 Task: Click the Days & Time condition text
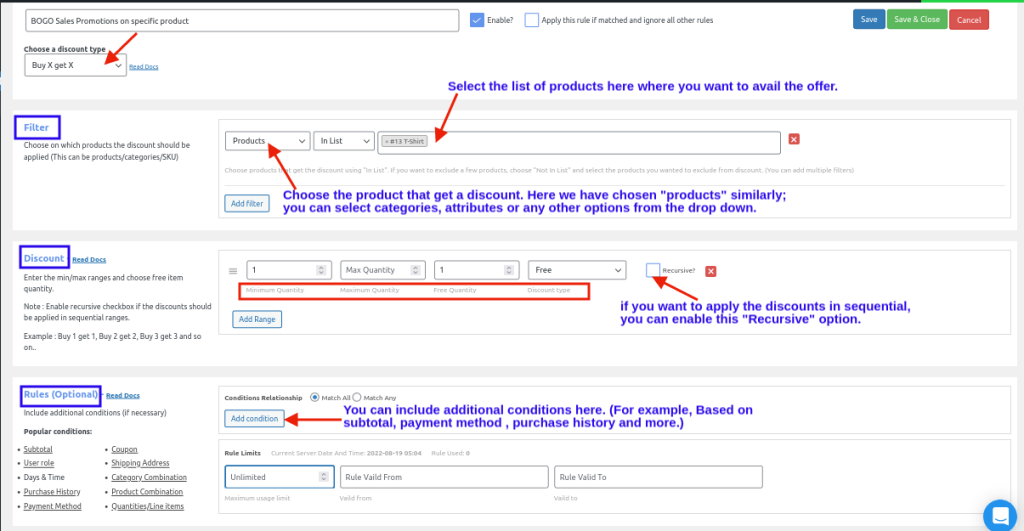coord(44,477)
